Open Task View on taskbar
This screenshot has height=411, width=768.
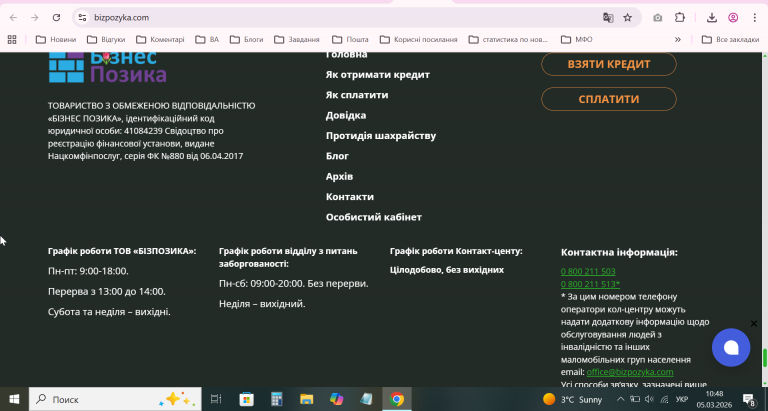click(216, 399)
